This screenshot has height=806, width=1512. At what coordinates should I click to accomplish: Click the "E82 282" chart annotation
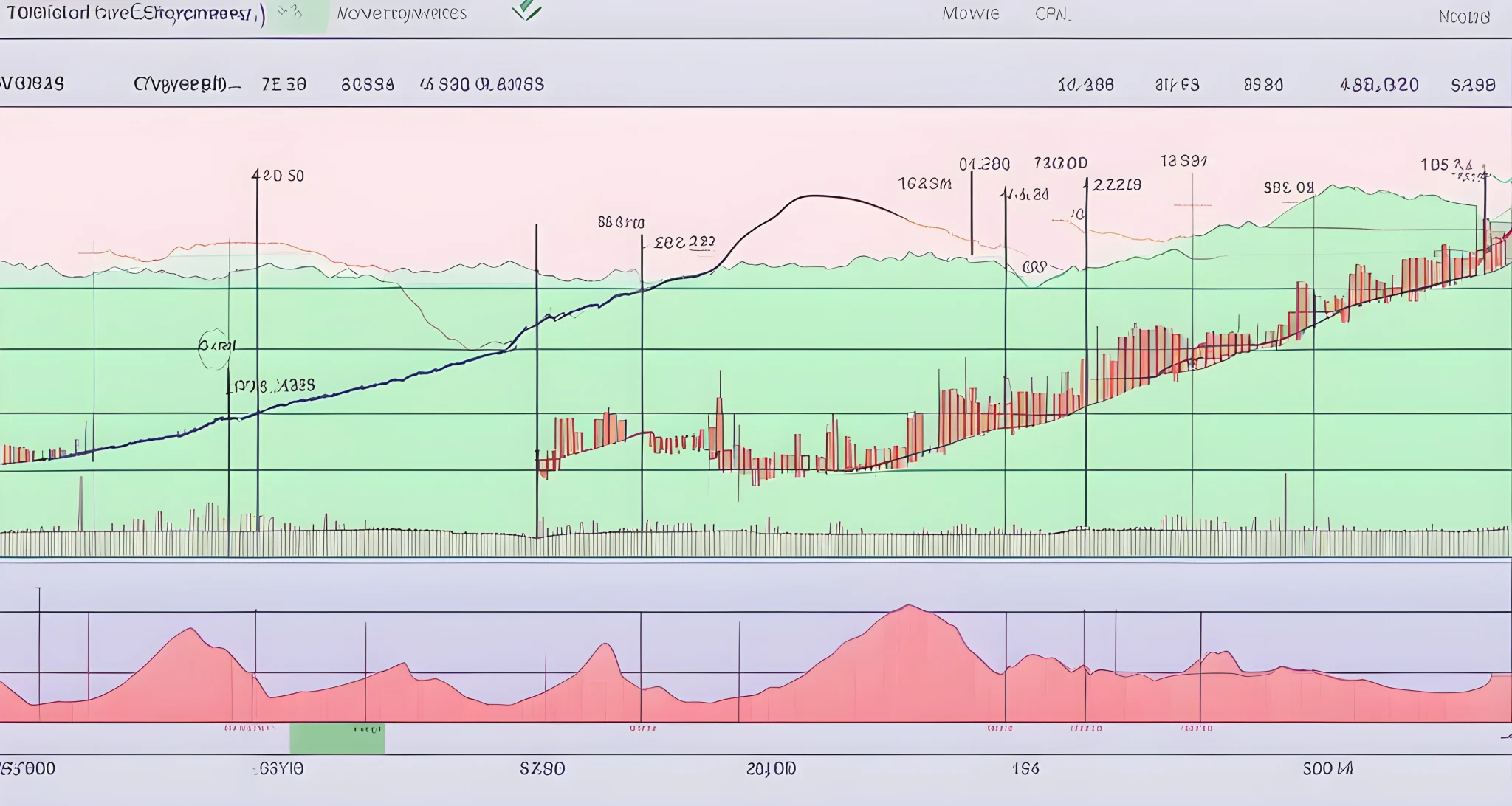coord(684,242)
